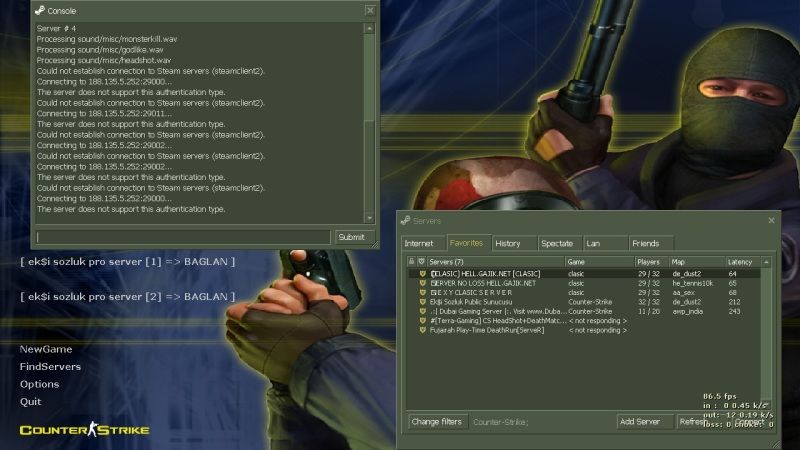Click ek$i sozluk pro server [1] BAGLAN link
This screenshot has height=450, width=800.
(128, 262)
